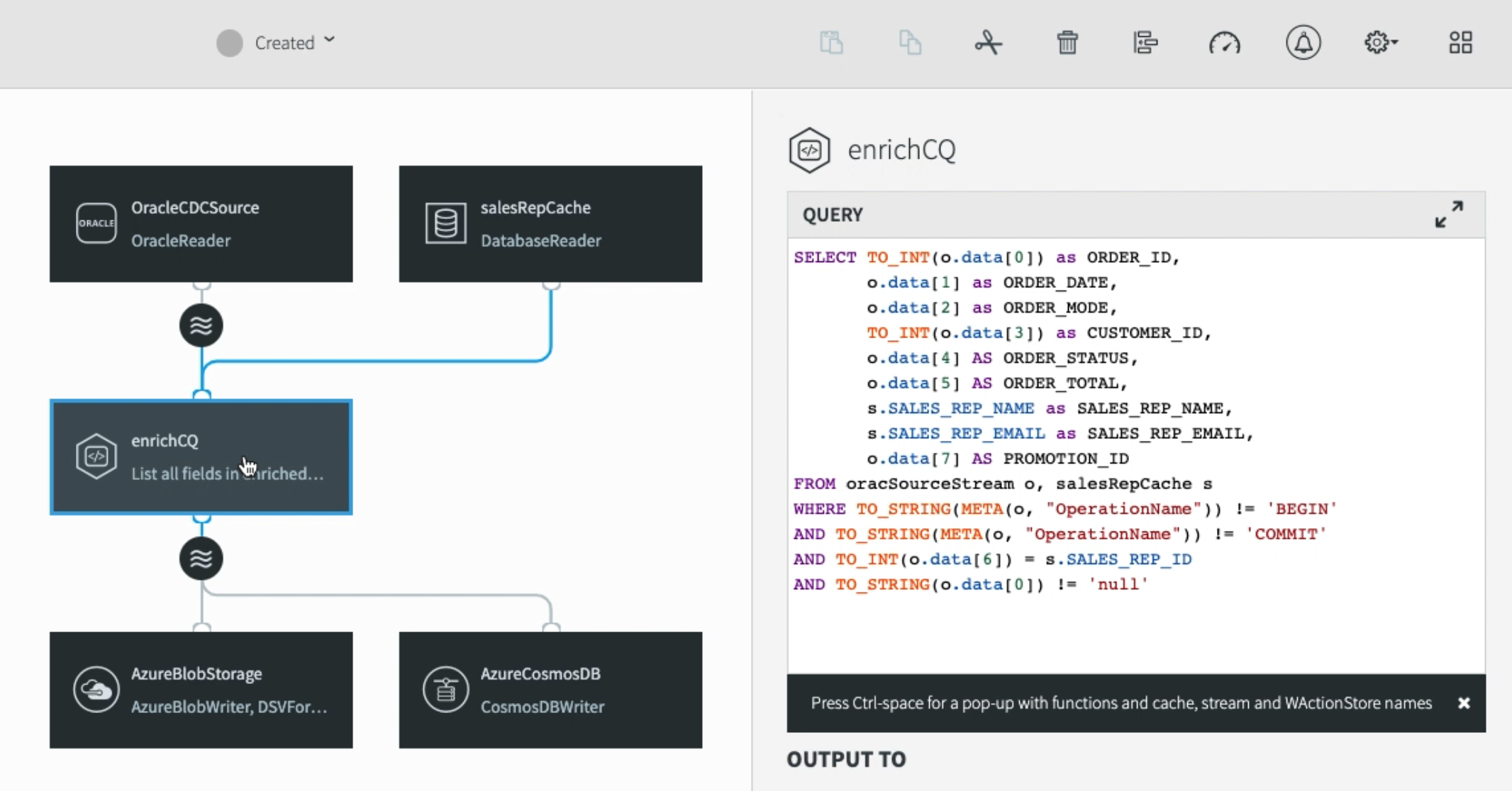
Task: Click the align layout icon
Action: (x=1145, y=43)
